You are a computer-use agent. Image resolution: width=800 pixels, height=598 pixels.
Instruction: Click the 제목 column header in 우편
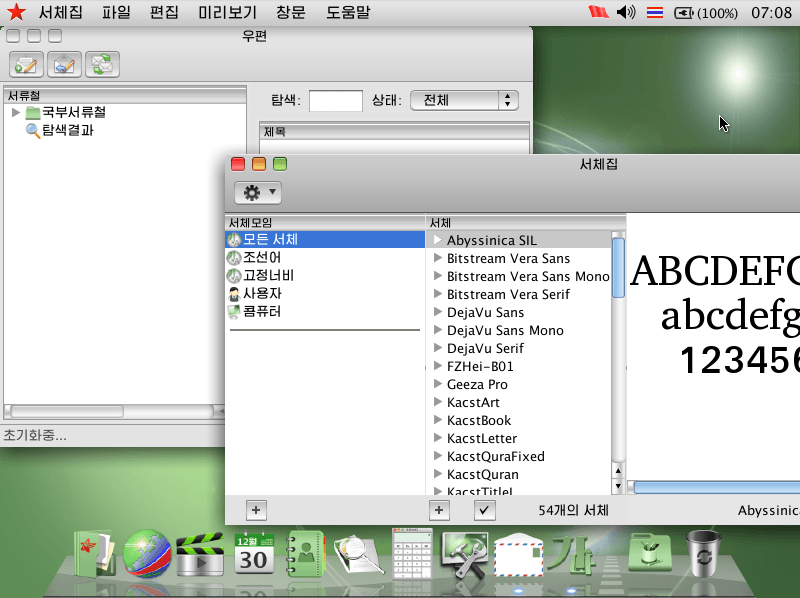tap(394, 132)
